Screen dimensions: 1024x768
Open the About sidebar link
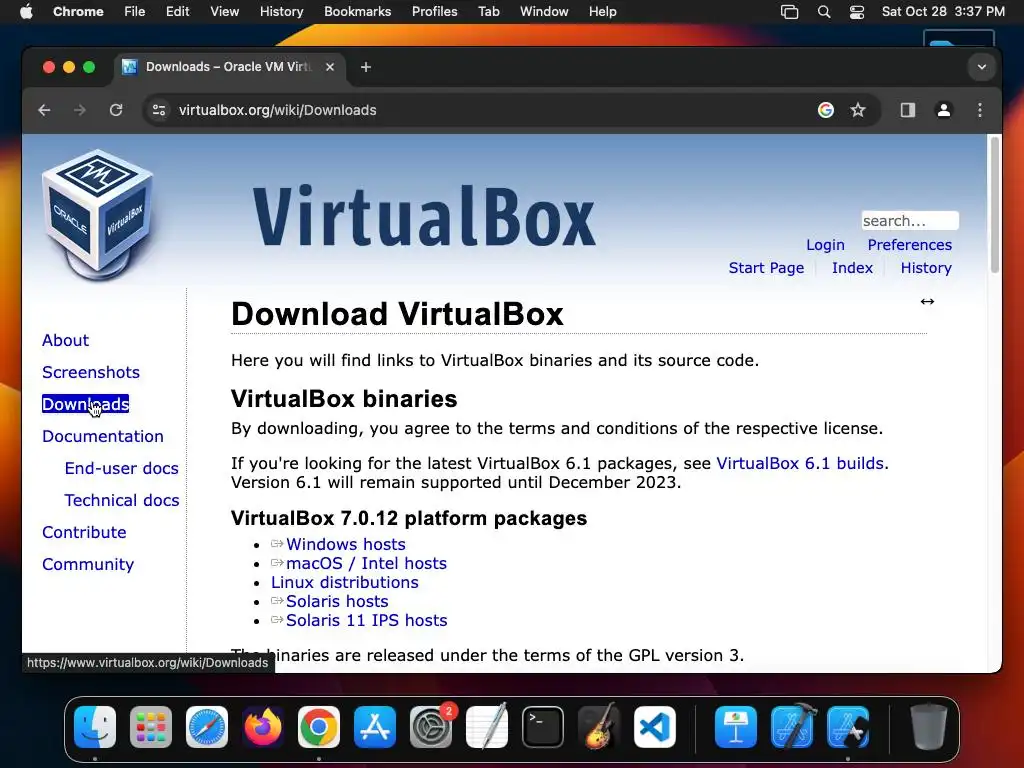(x=65, y=340)
